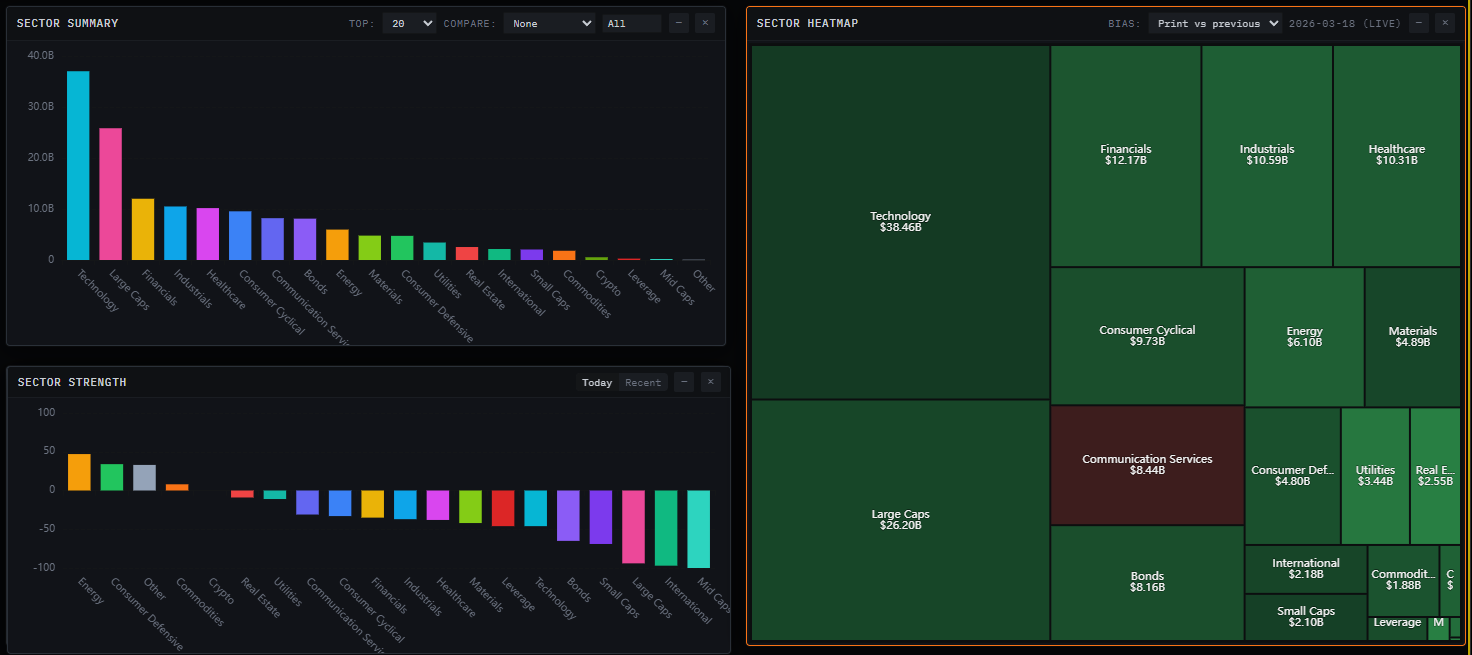The image size is (1472, 655).
Task: Minimize the Sector Strength panel
Action: [684, 382]
